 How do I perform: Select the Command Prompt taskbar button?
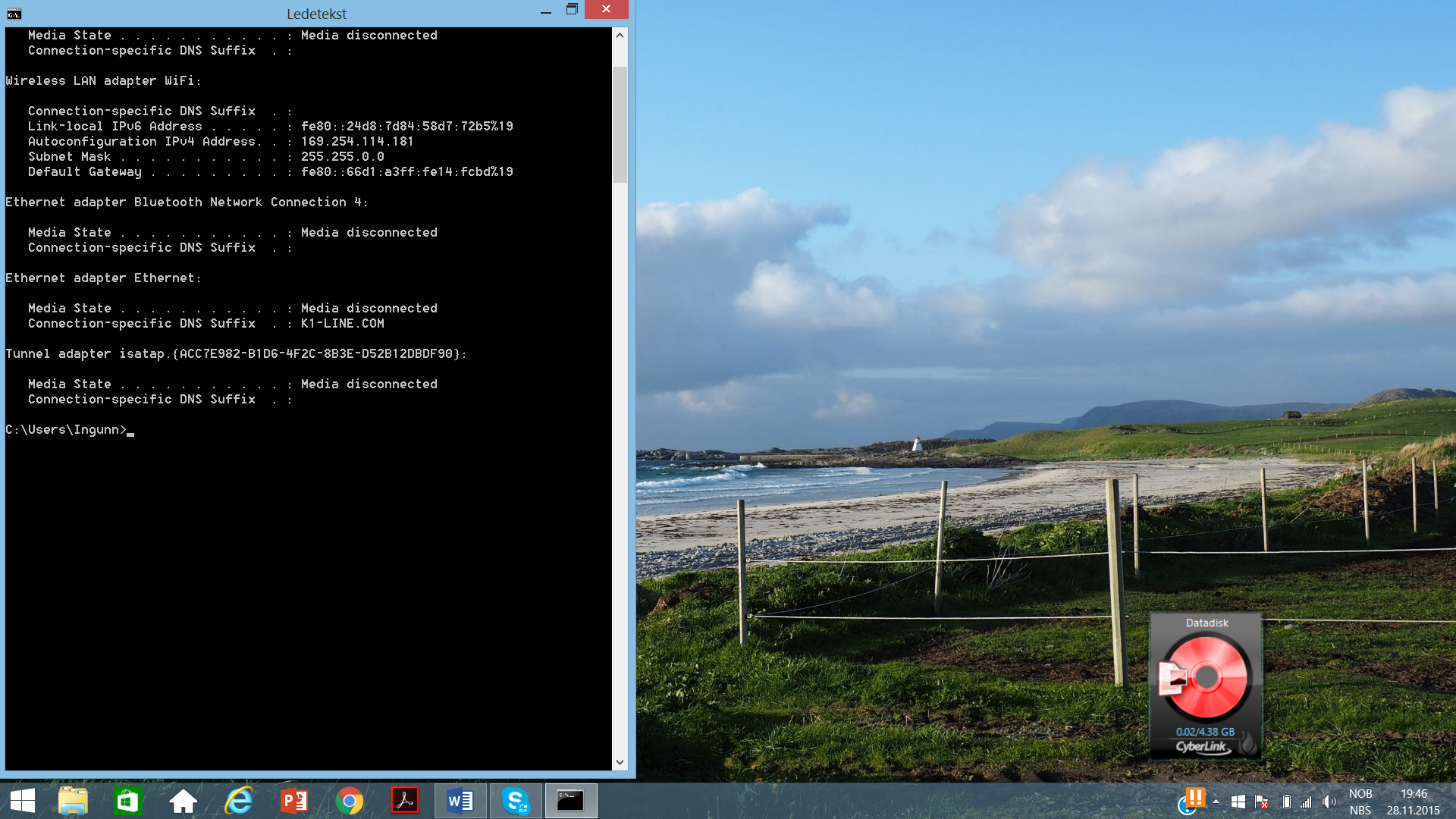(571, 801)
